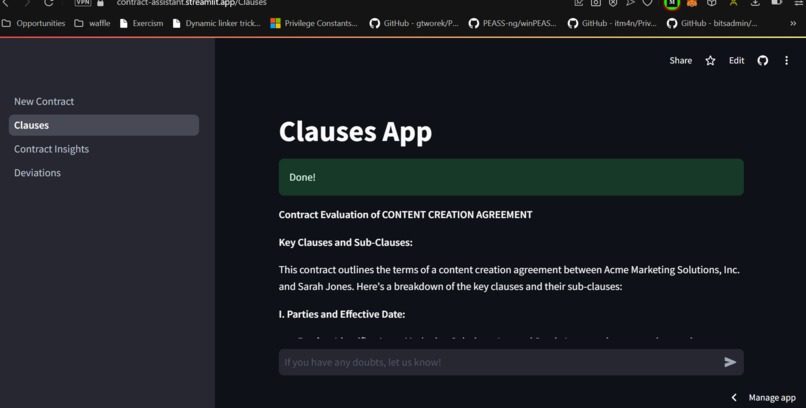Reload the page in the browser
Viewport: 806px width, 408px height.
click(x=48, y=3)
